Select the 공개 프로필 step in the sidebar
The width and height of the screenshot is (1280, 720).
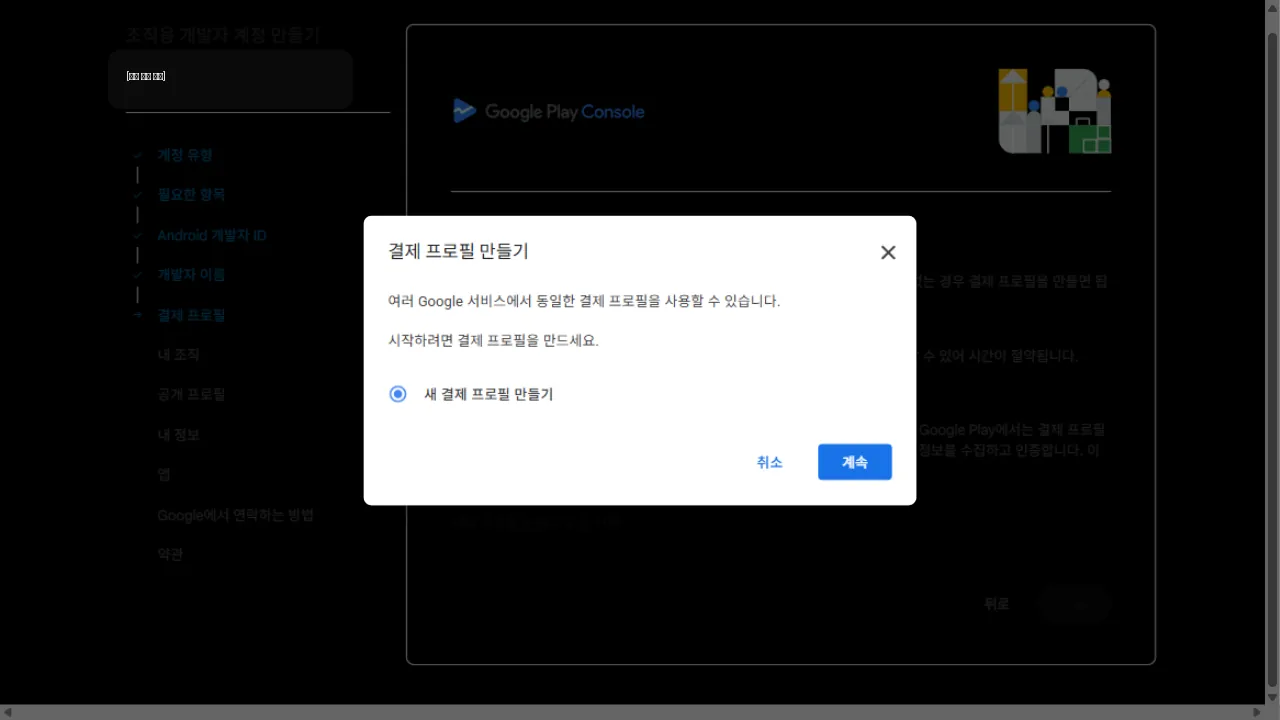pyautogui.click(x=191, y=395)
